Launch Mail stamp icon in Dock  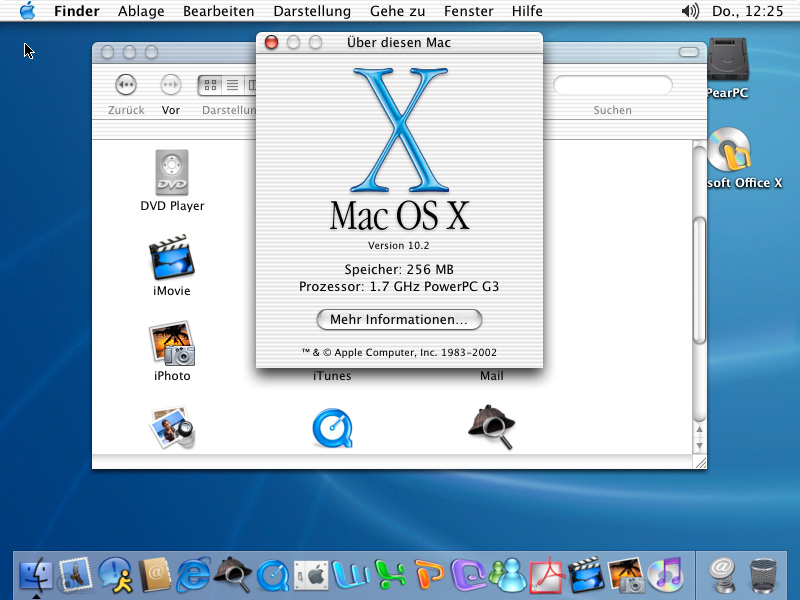tap(76, 574)
